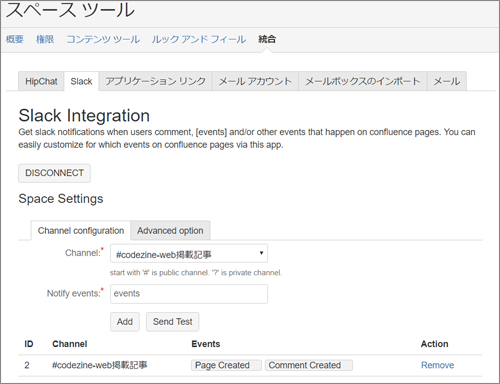Image resolution: width=500 pixels, height=384 pixels.
Task: Click #codezine-web掲載記事 in the table row
Action: pyautogui.click(x=99, y=365)
